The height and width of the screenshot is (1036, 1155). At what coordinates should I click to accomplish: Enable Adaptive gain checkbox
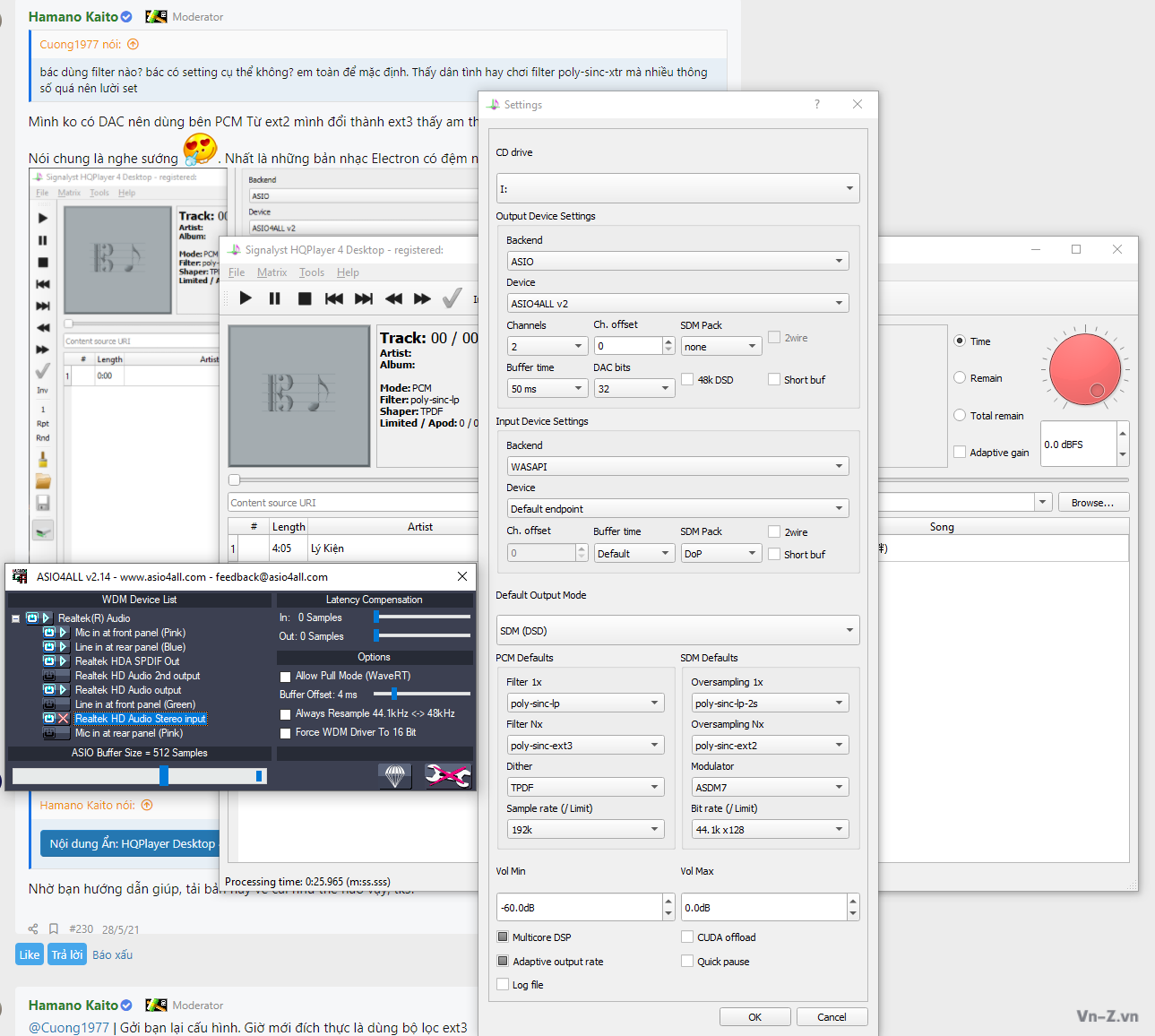[960, 452]
